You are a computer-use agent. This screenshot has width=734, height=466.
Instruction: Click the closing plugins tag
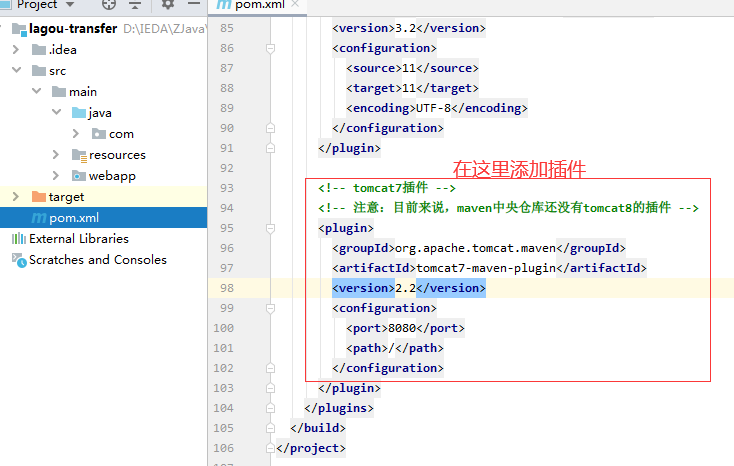tap(339, 408)
